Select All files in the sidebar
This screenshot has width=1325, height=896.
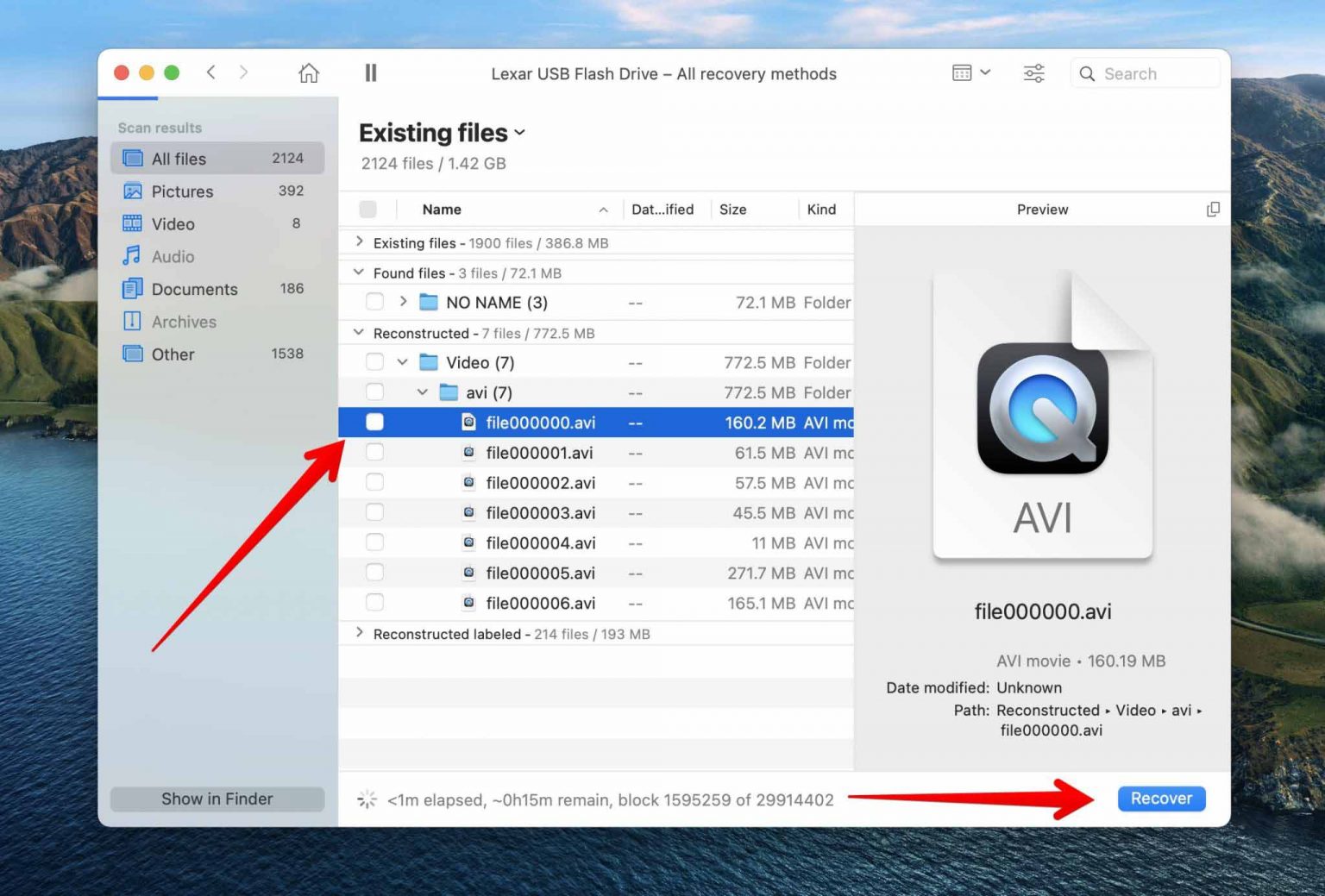(x=179, y=158)
